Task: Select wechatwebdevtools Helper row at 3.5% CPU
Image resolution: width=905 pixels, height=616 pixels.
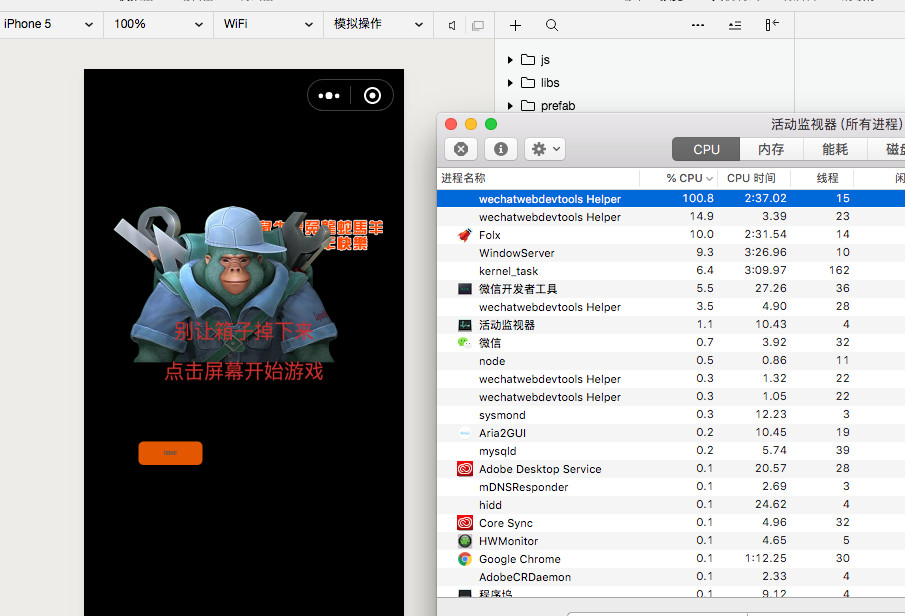Action: [671, 307]
